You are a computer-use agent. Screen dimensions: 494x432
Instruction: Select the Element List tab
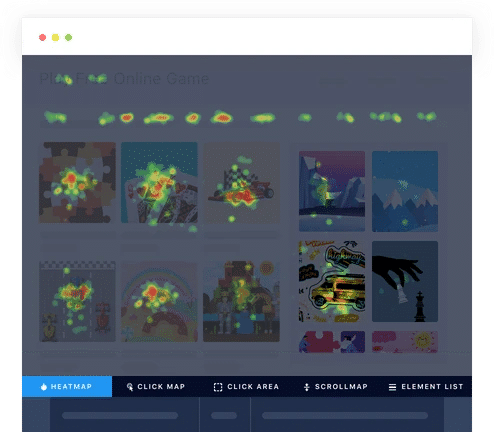coord(426,387)
